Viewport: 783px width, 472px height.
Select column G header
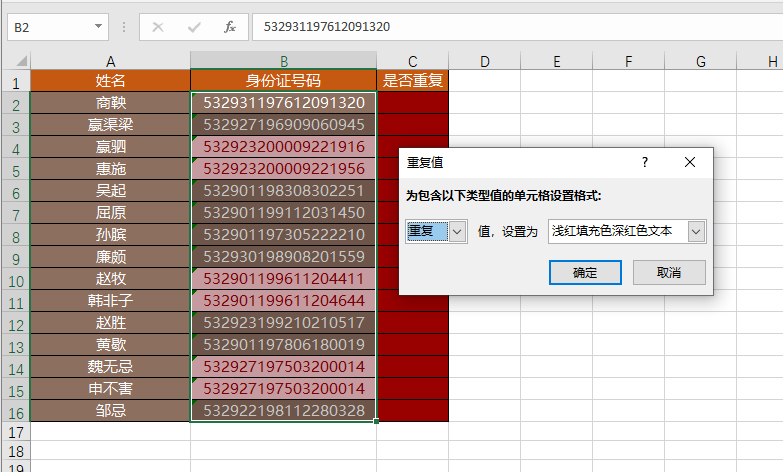coord(701,61)
